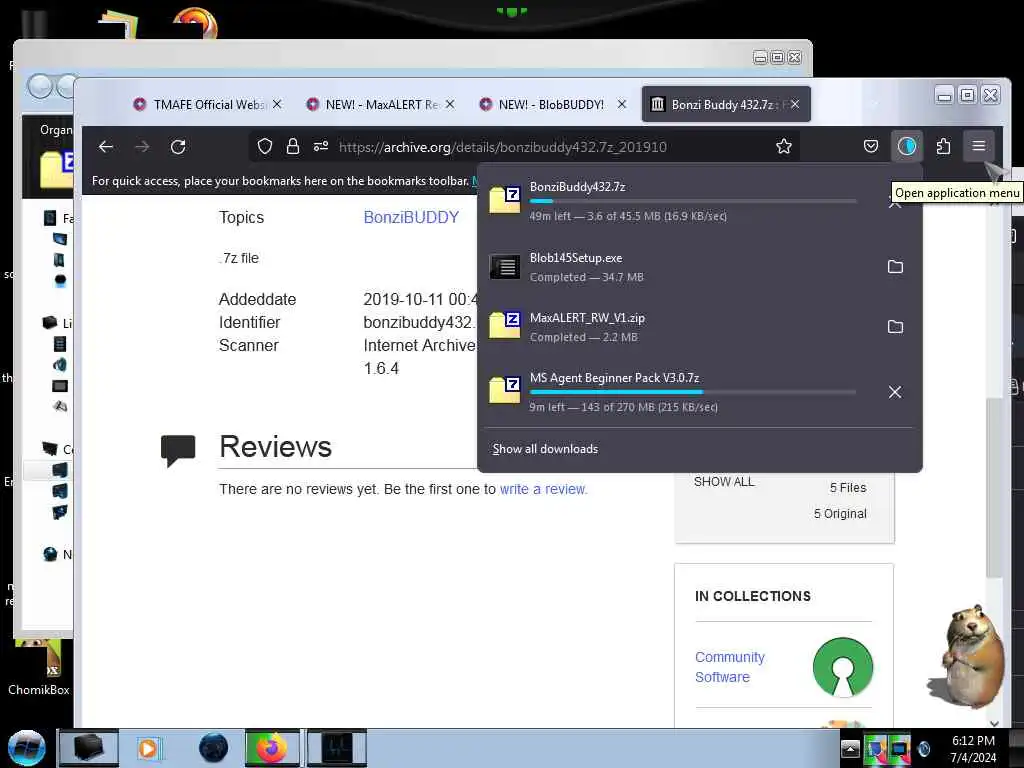Screen dimensions: 1024x768
Task: Click Show all downloads
Action: 545,449
